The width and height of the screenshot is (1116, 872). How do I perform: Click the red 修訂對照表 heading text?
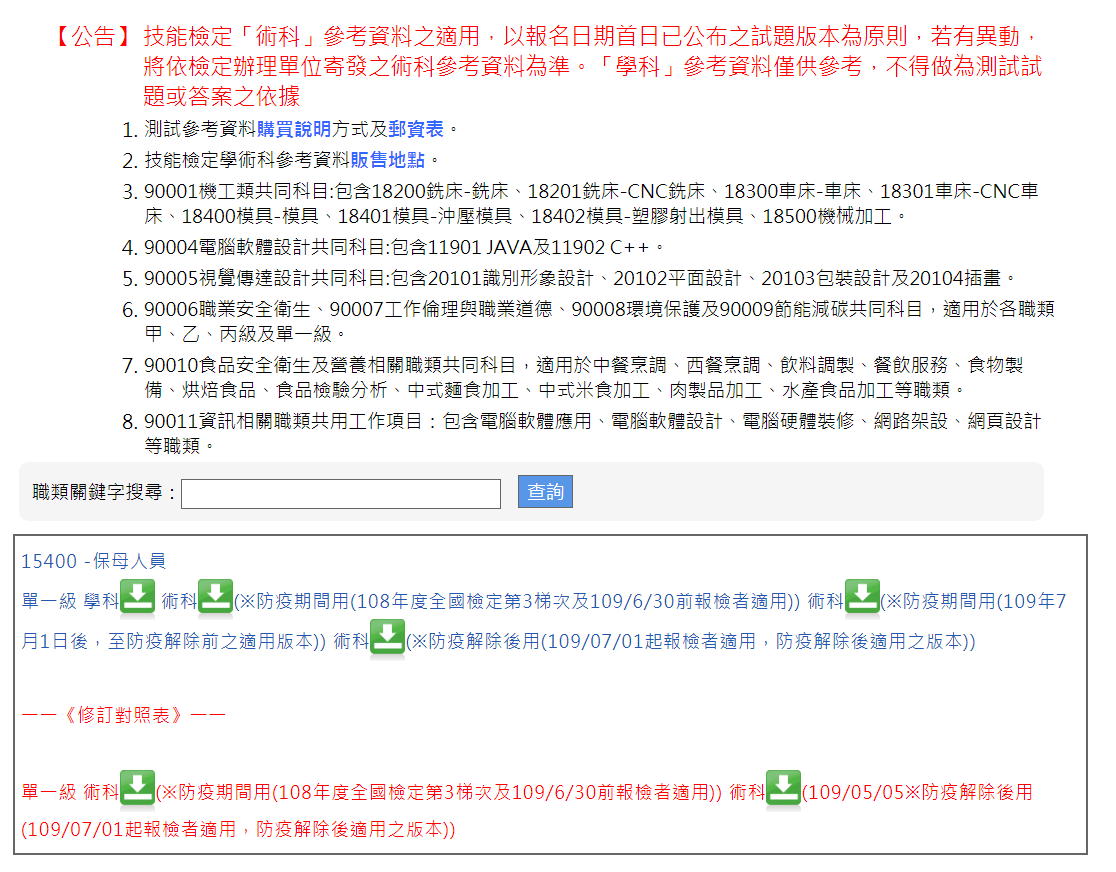(123, 715)
